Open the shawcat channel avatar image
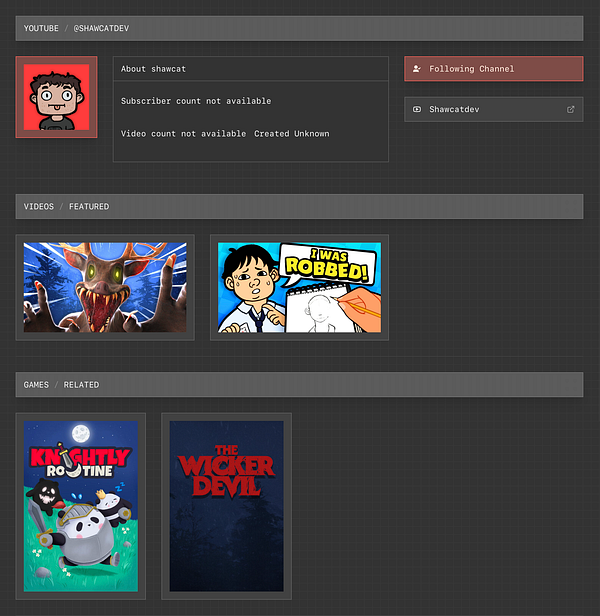Screen dimensions: 600x616 pyautogui.click(x=57, y=97)
